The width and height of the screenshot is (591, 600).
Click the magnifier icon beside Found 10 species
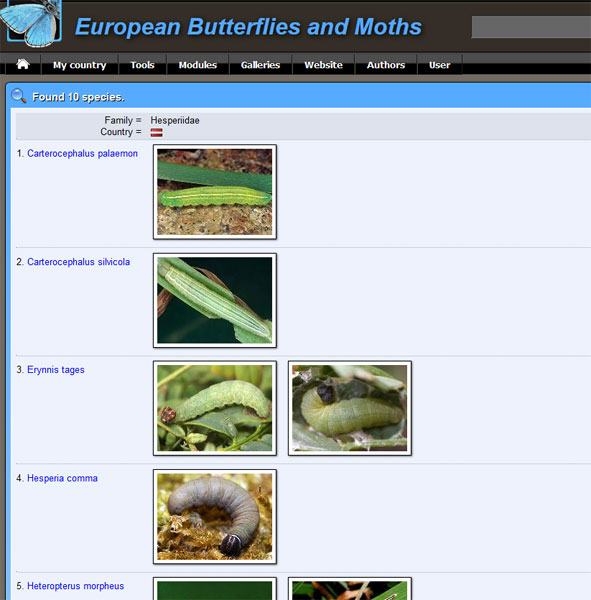(18, 96)
